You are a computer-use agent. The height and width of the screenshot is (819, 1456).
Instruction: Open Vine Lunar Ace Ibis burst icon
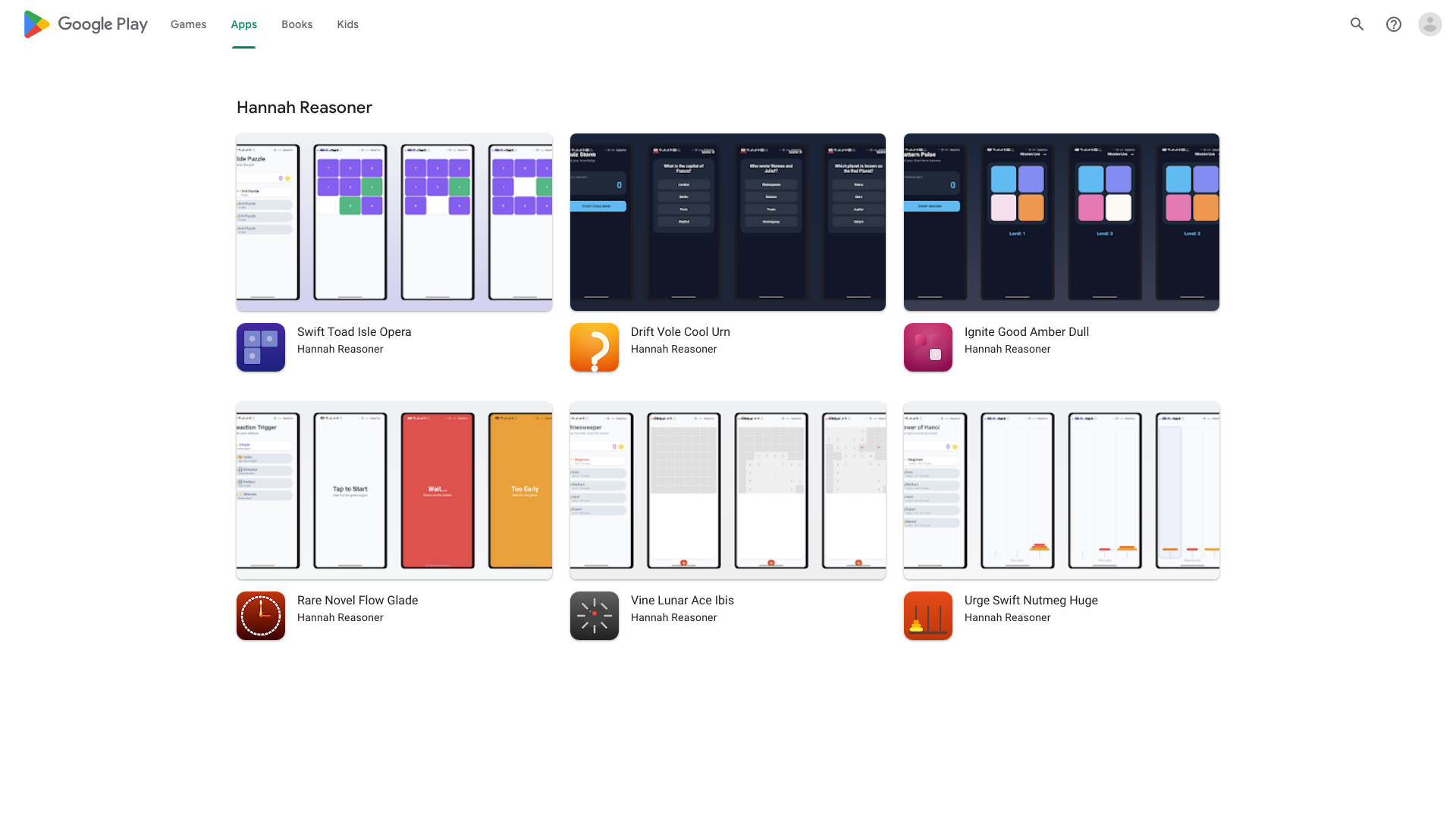pos(595,616)
